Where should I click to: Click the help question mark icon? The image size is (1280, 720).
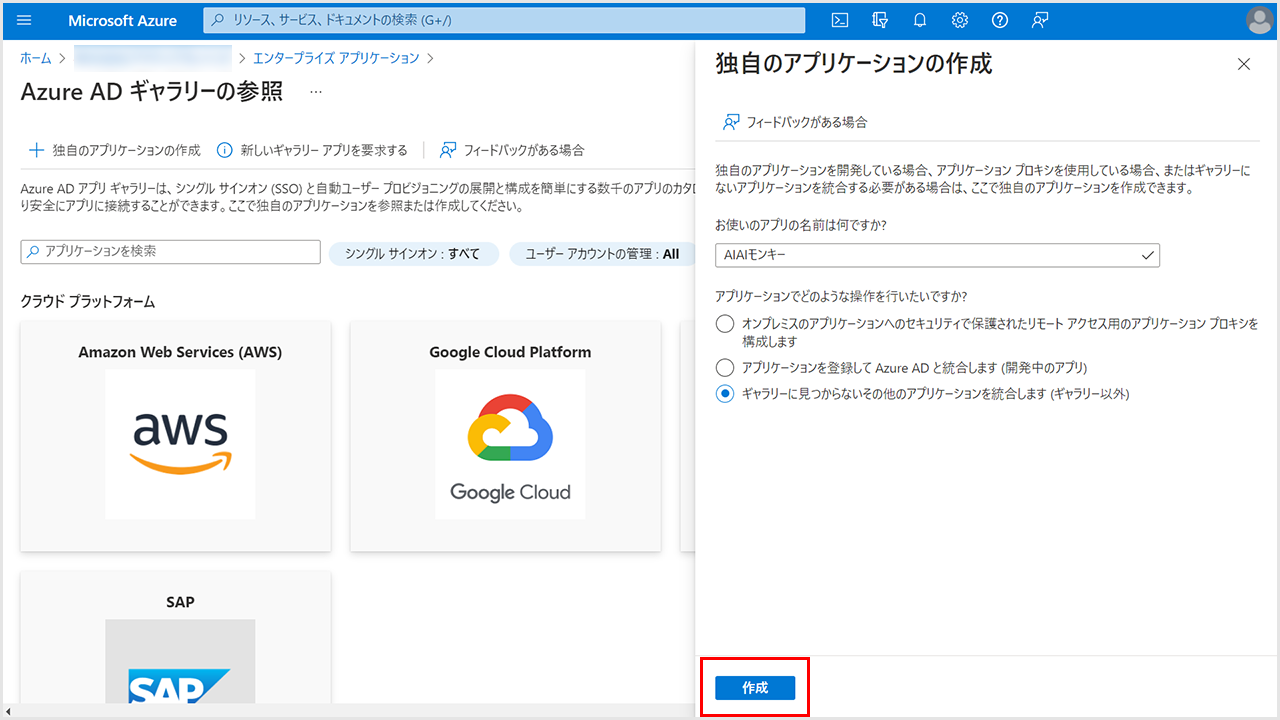pyautogui.click(x=999, y=20)
